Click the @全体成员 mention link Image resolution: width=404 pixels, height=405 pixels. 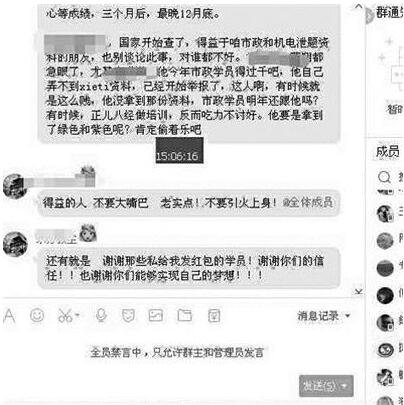pyautogui.click(x=308, y=202)
